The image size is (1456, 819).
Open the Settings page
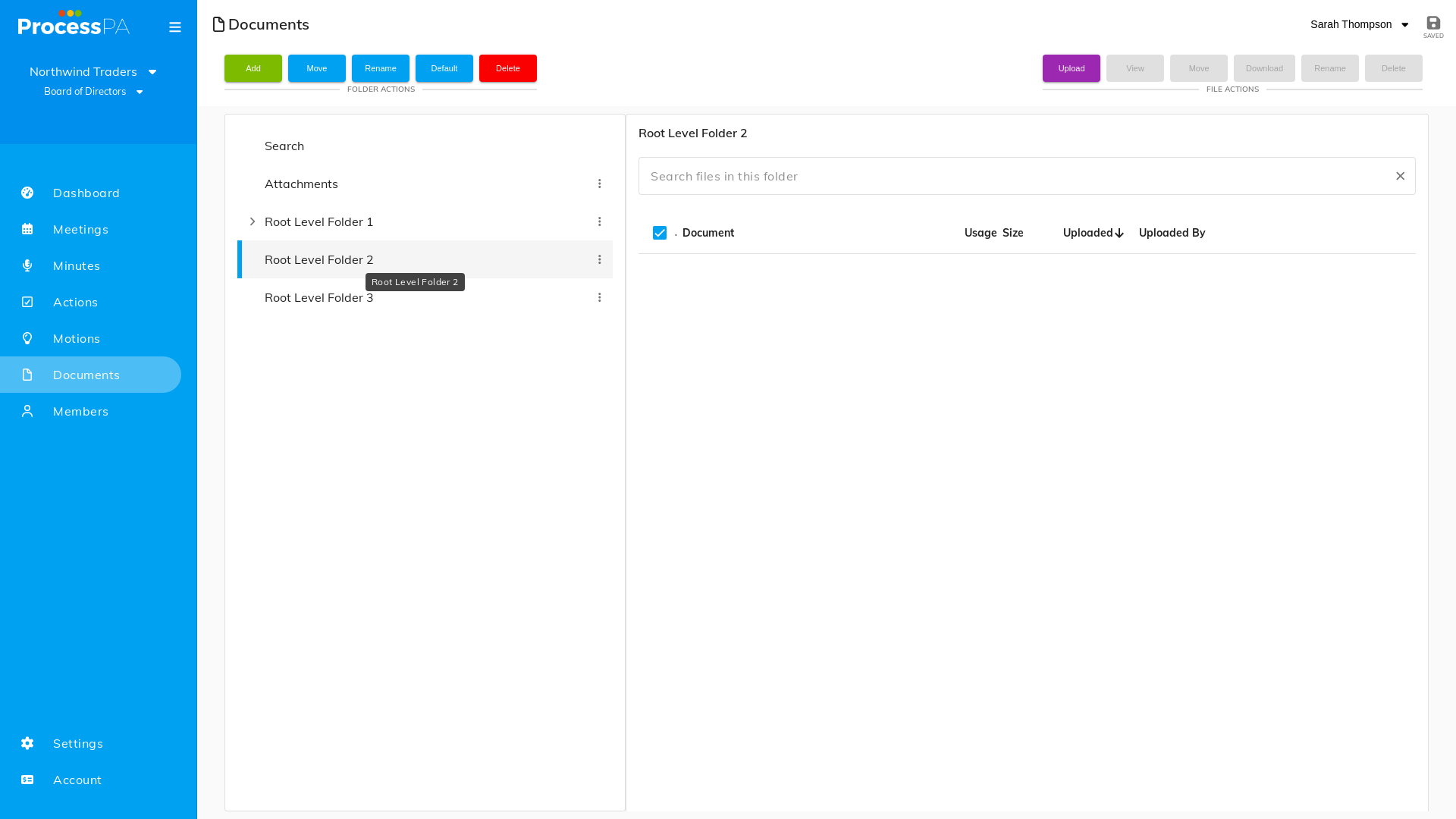(x=78, y=743)
